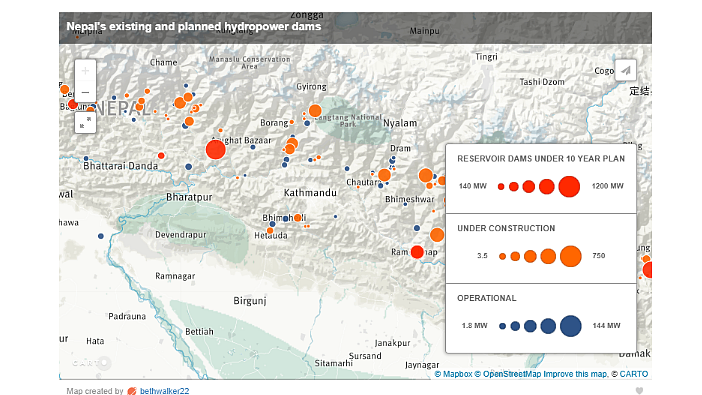Click the Bharatpur city label
The height and width of the screenshot is (395, 702).
click(x=189, y=197)
